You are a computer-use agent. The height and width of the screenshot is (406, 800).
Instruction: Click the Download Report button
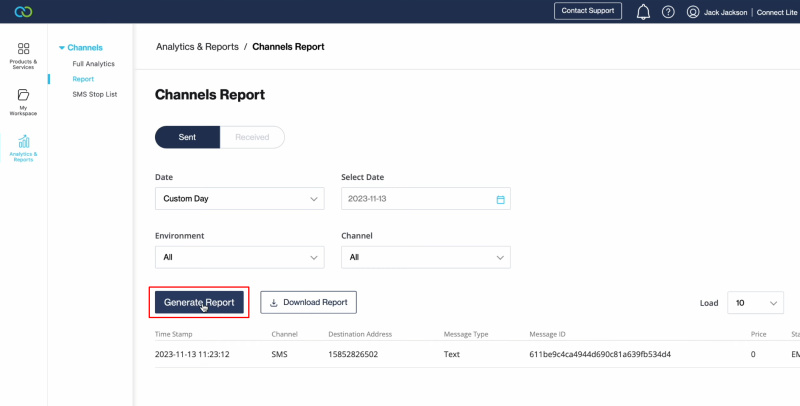[x=308, y=302]
